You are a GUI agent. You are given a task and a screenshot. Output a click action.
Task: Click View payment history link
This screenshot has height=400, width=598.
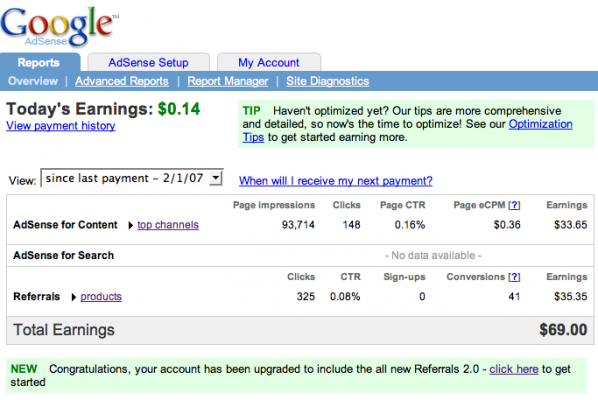(61, 126)
